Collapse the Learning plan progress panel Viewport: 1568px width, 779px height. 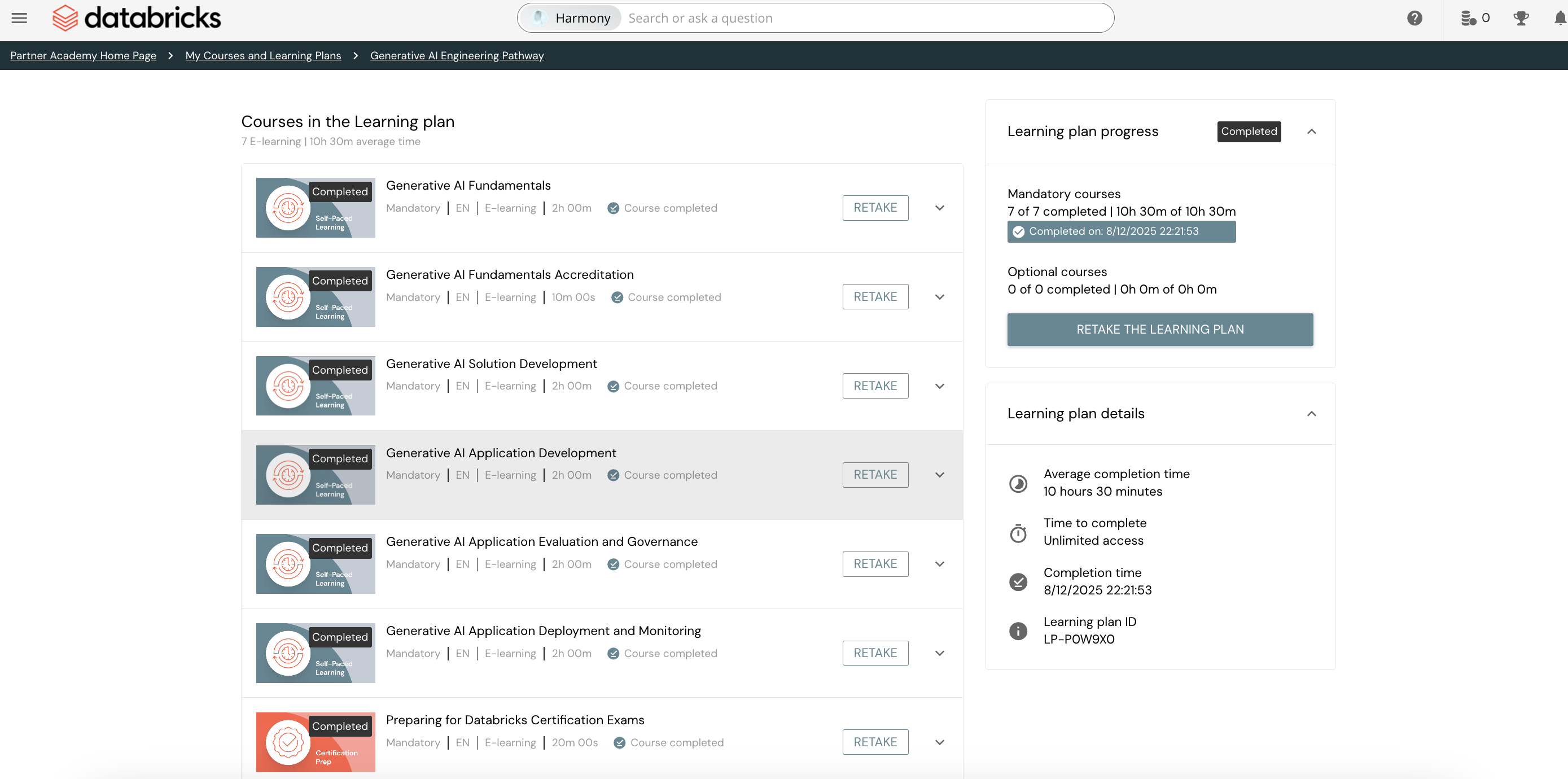pos(1311,132)
